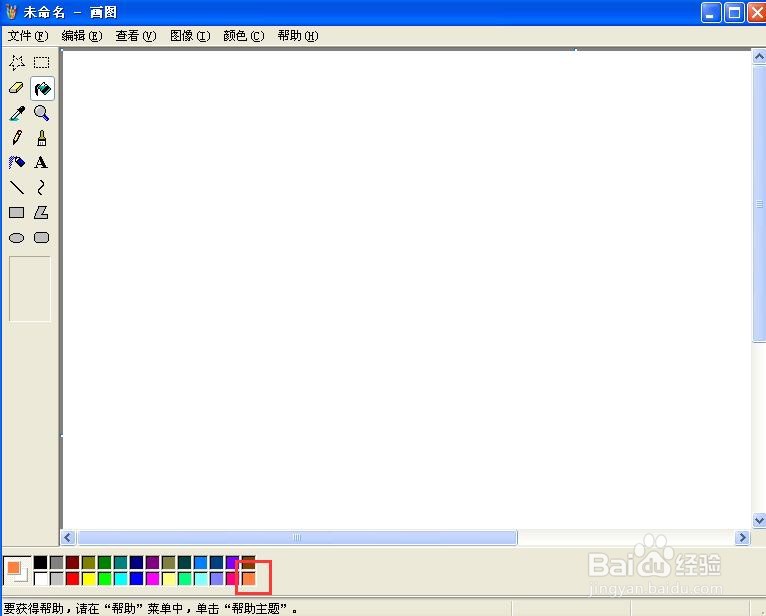766x616 pixels.
Task: Activate the Airbrush spray tool
Action: pos(17,163)
